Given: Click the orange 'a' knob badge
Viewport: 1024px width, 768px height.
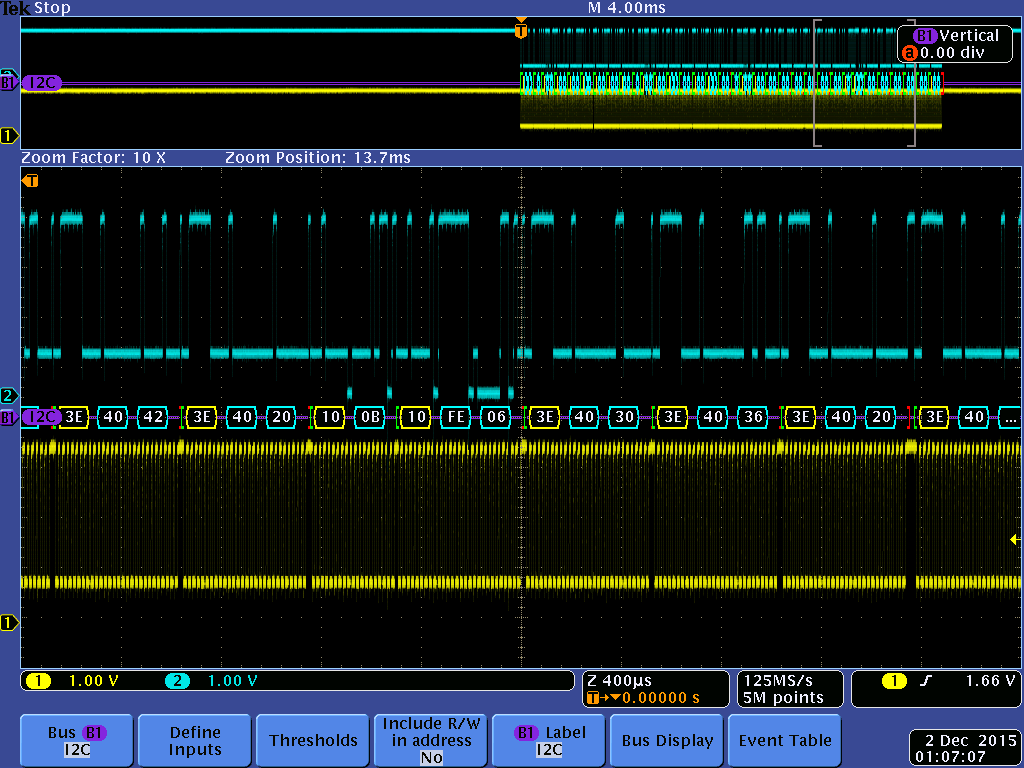Looking at the screenshot, I should 910,53.
